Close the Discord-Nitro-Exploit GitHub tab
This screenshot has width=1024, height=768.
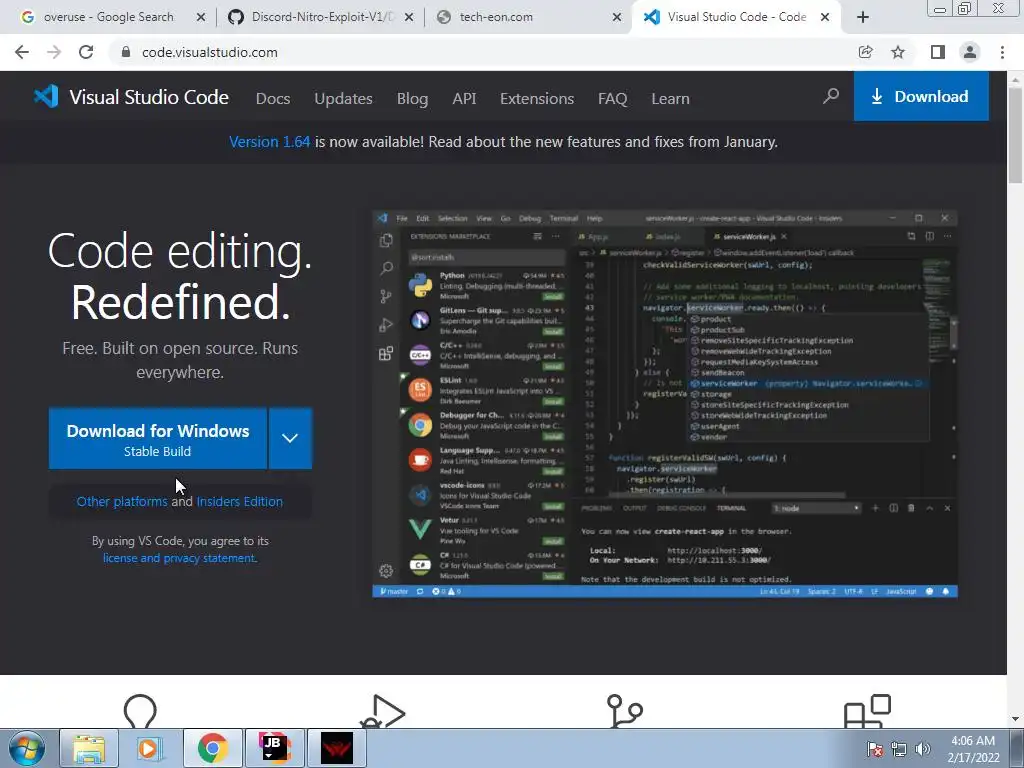pos(409,18)
